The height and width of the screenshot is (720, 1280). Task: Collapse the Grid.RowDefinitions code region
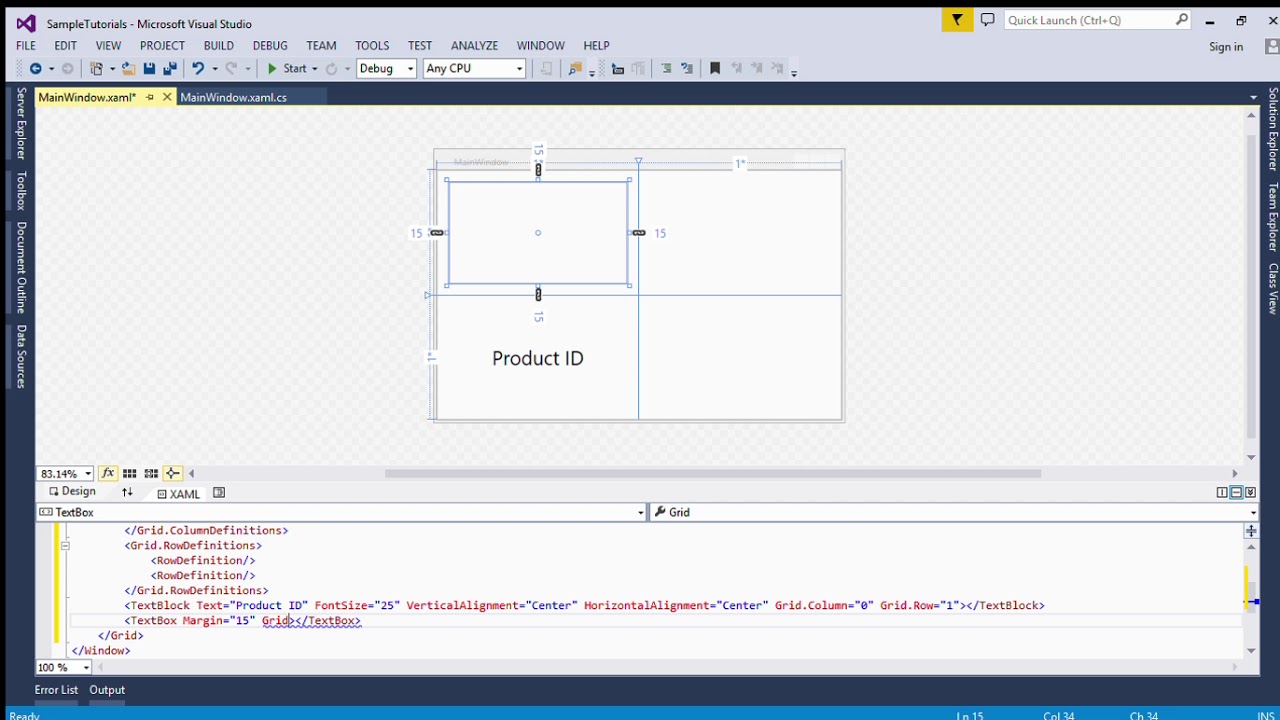(65, 546)
